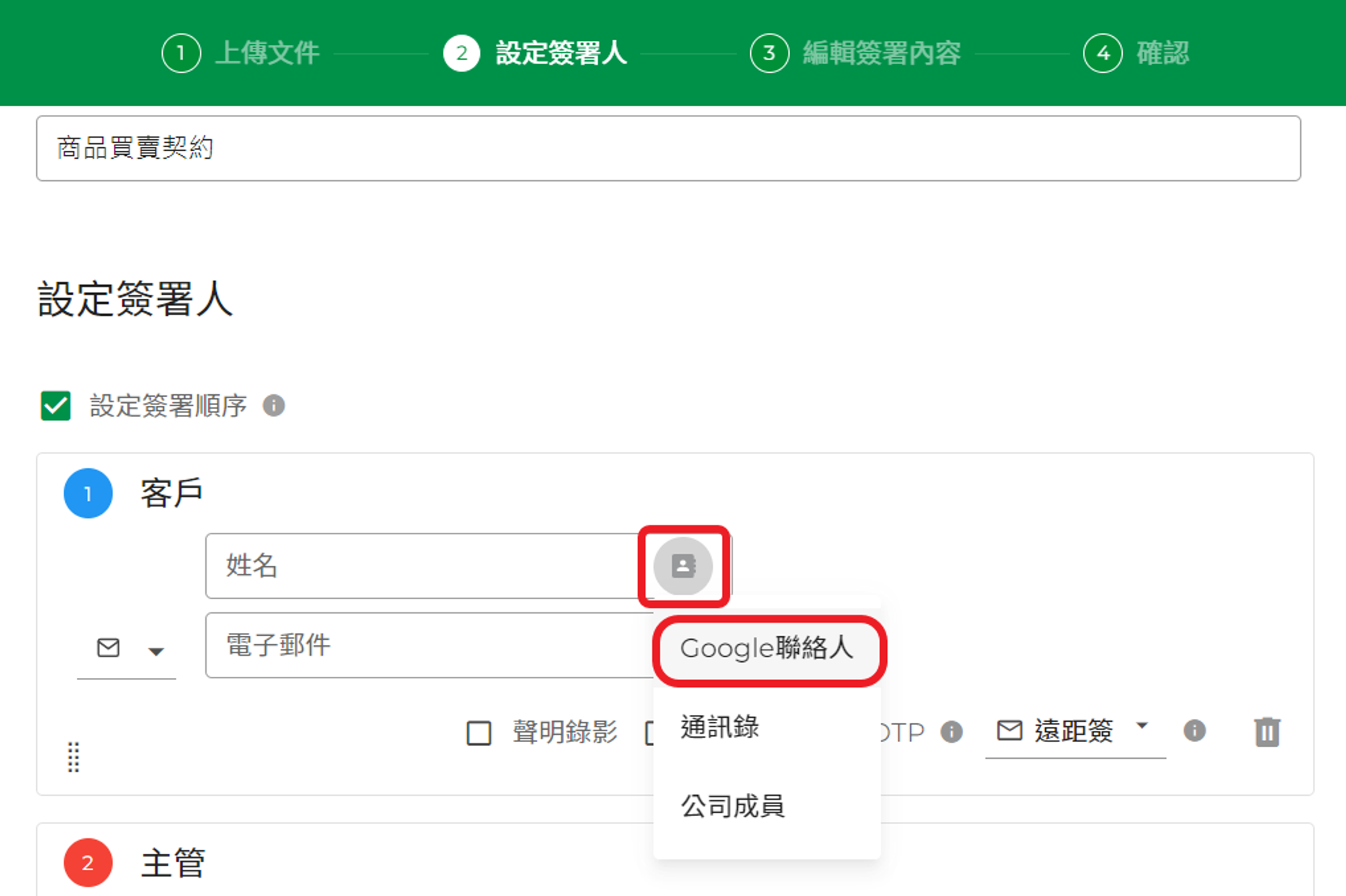Choose Google聯絡人 from the menu

tap(767, 648)
